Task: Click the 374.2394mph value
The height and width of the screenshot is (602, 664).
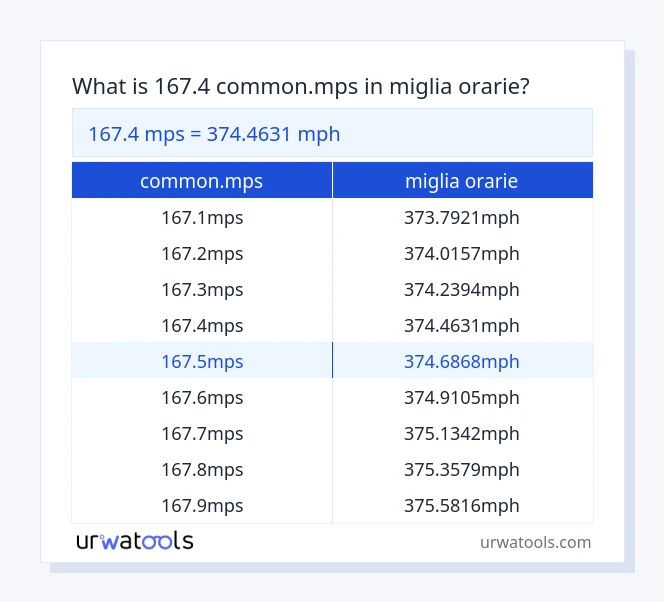Action: tap(462, 290)
